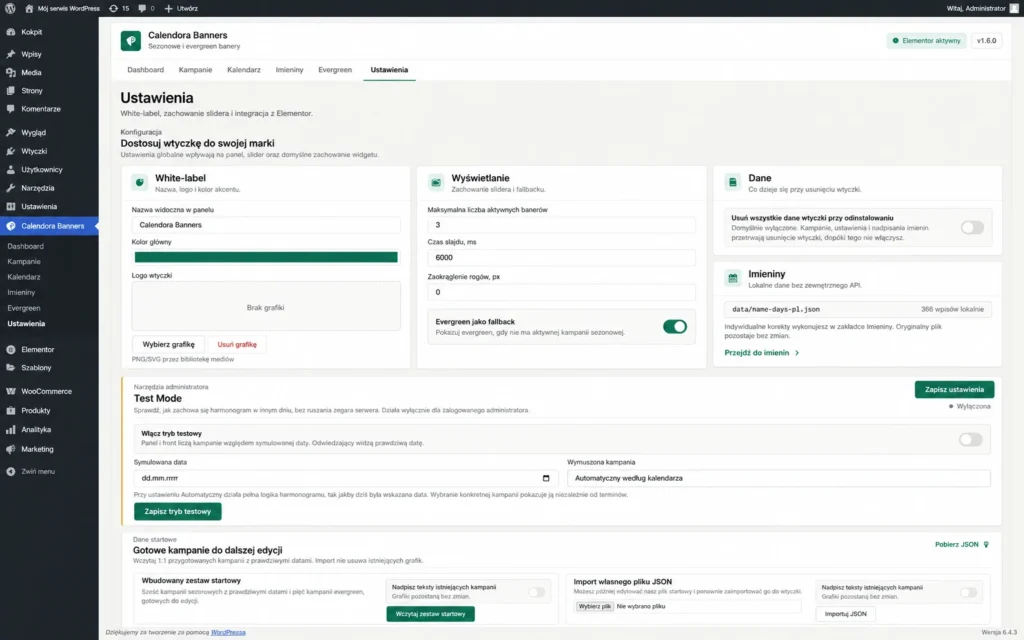
Task: Click the Wygląd brush icon in sidebar
Action: (x=11, y=133)
